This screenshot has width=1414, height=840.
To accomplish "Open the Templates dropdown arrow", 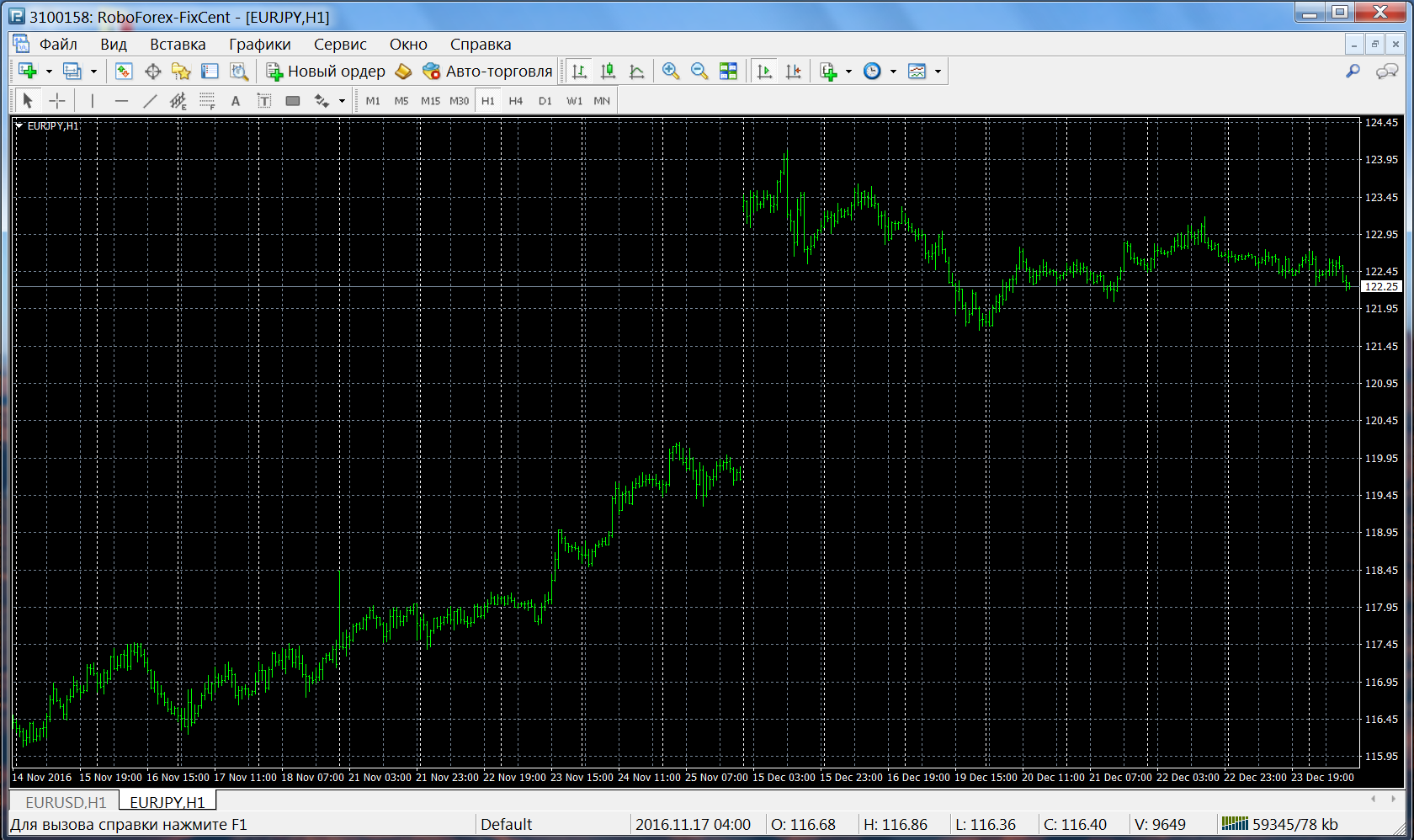I will (x=938, y=72).
